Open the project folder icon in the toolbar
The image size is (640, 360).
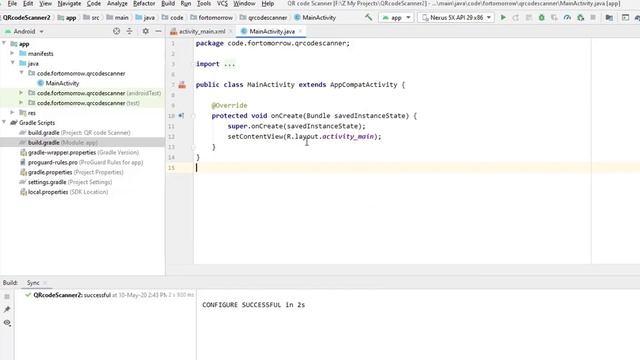point(609,18)
